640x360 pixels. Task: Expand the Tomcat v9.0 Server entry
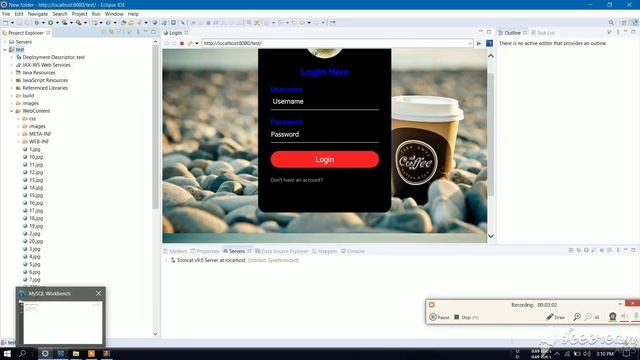click(166, 260)
